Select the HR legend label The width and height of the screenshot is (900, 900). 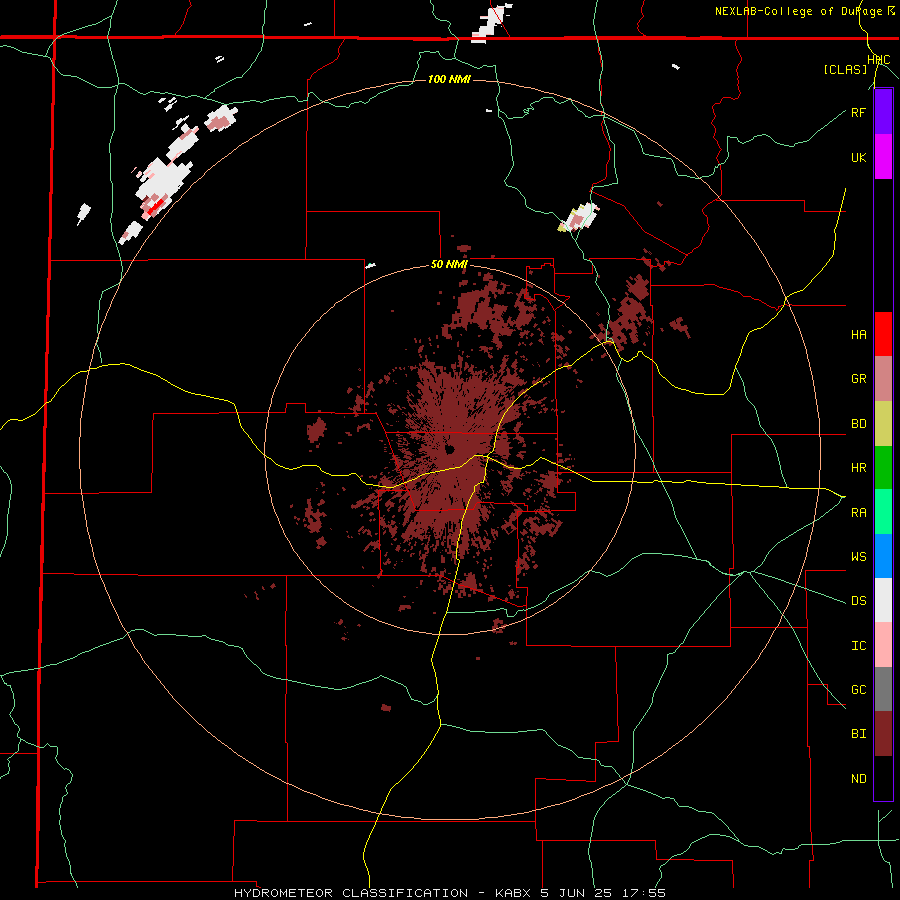[858, 468]
